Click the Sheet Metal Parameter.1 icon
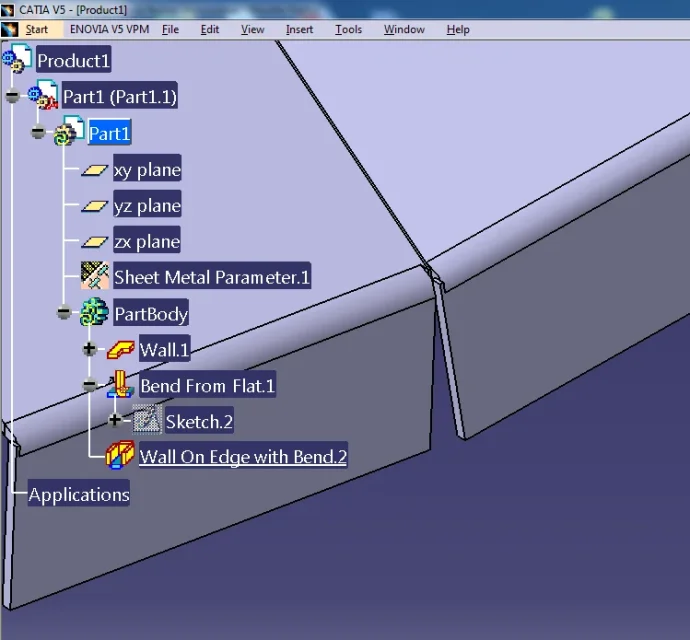 point(95,276)
